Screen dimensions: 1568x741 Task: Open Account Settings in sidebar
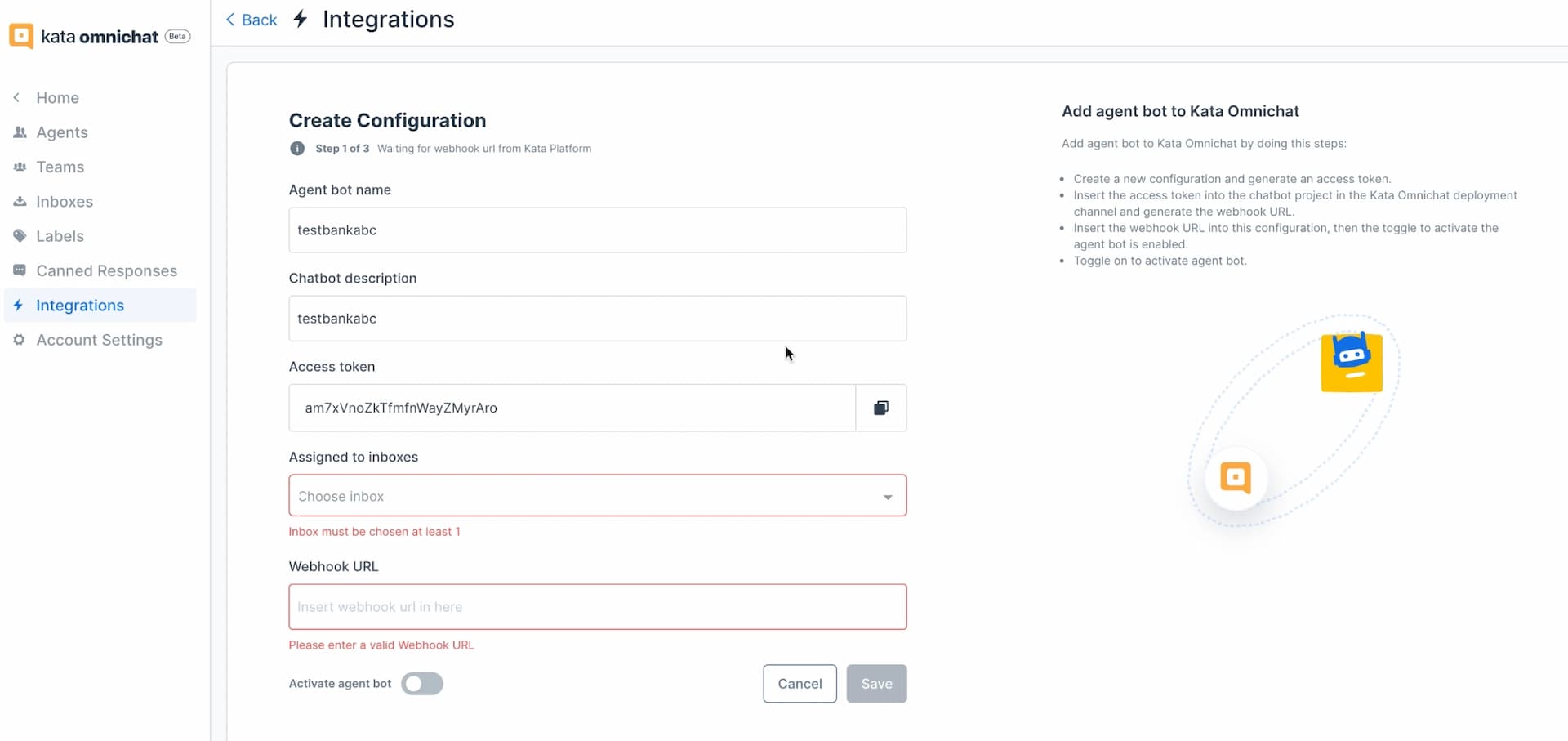[x=99, y=339]
